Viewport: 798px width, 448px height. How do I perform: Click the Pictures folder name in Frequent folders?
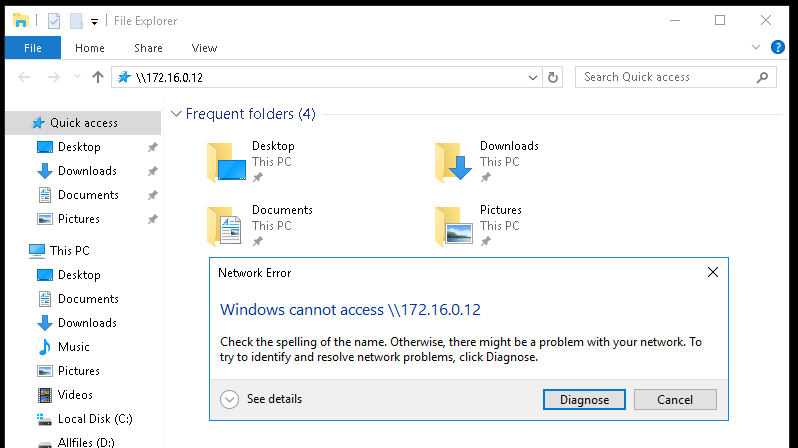point(500,210)
